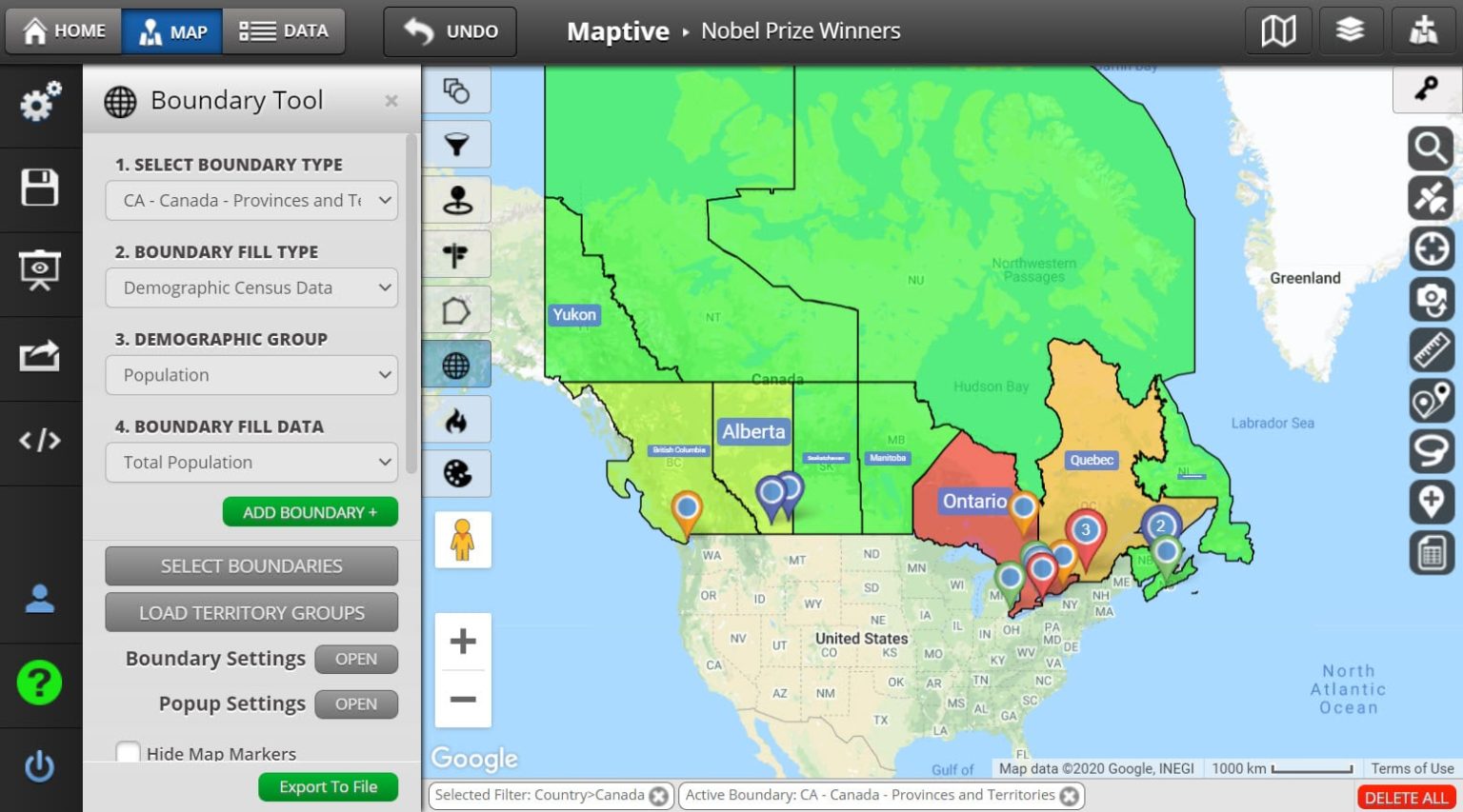The image size is (1463, 812).
Task: Enable the Hide Map Markers checkbox
Action: (129, 753)
